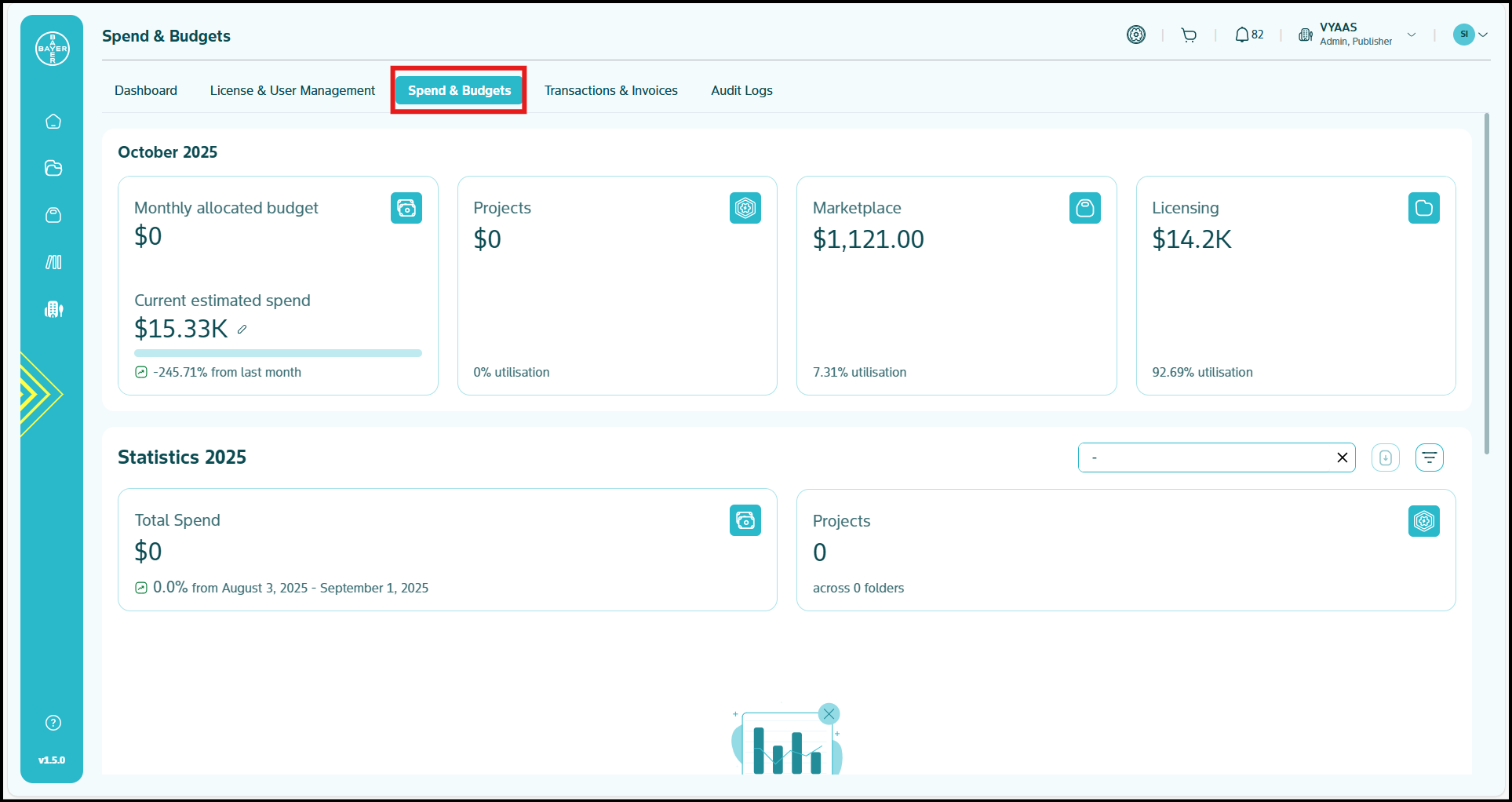1512x802 pixels.
Task: Open the statistics filter icon
Action: (x=1429, y=458)
